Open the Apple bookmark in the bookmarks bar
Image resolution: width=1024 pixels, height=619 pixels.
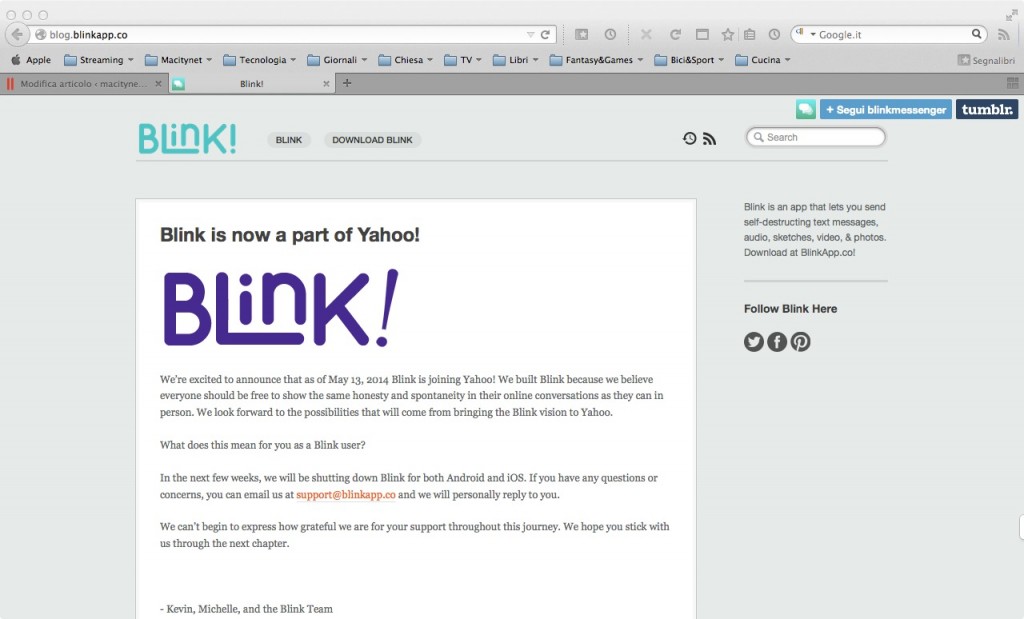[x=31, y=59]
